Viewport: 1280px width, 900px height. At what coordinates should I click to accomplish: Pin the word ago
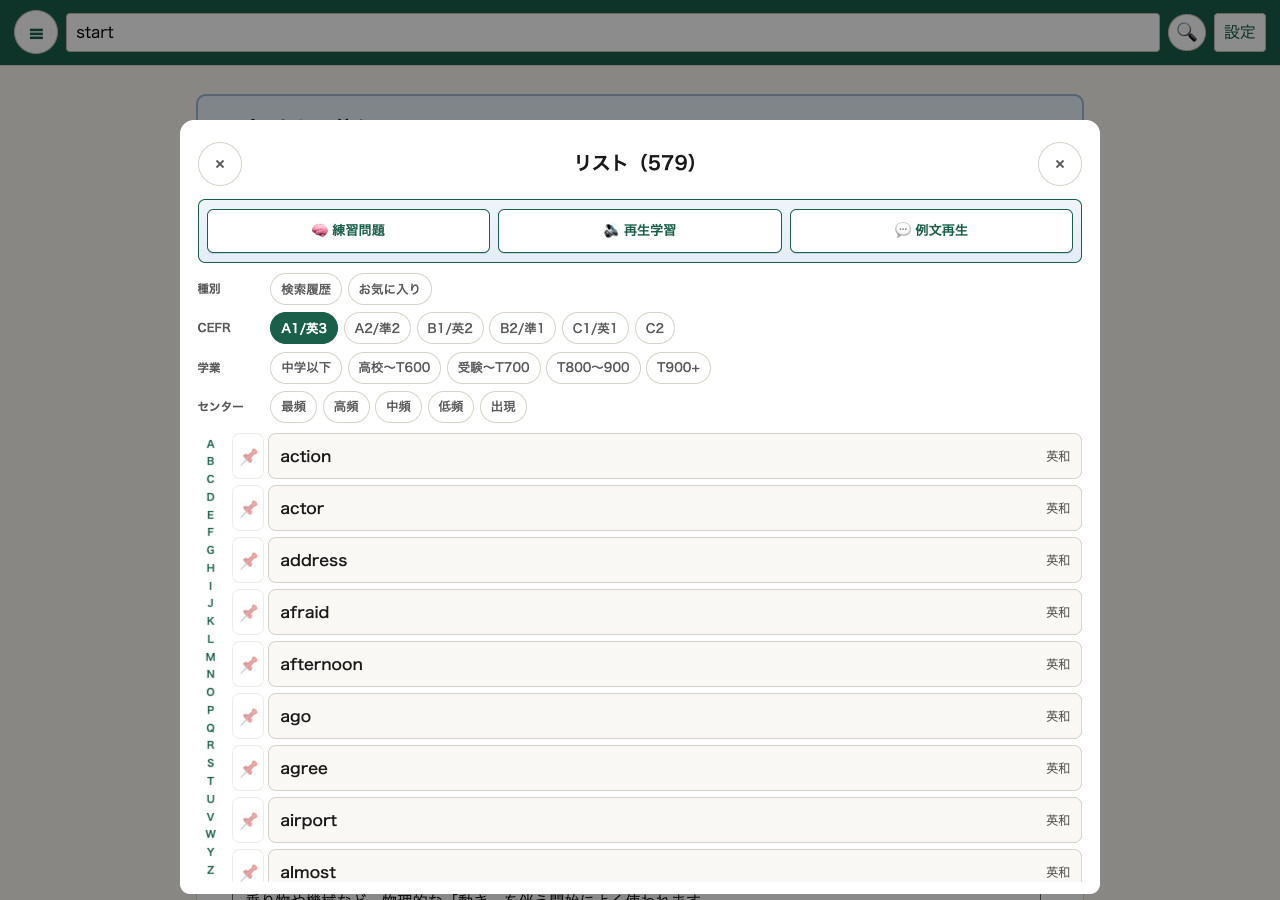[248, 716]
